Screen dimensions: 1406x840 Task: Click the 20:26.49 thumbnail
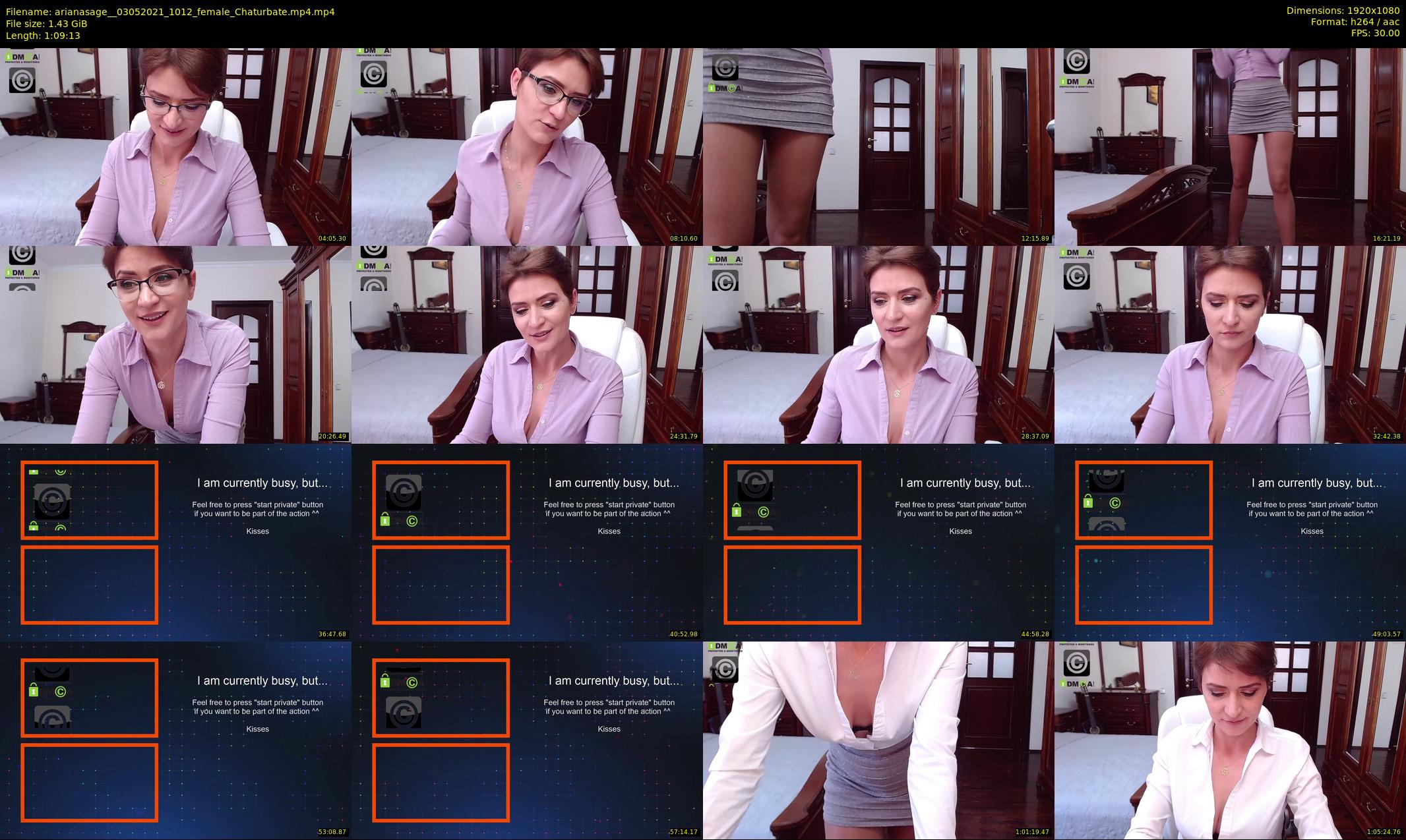click(x=175, y=344)
